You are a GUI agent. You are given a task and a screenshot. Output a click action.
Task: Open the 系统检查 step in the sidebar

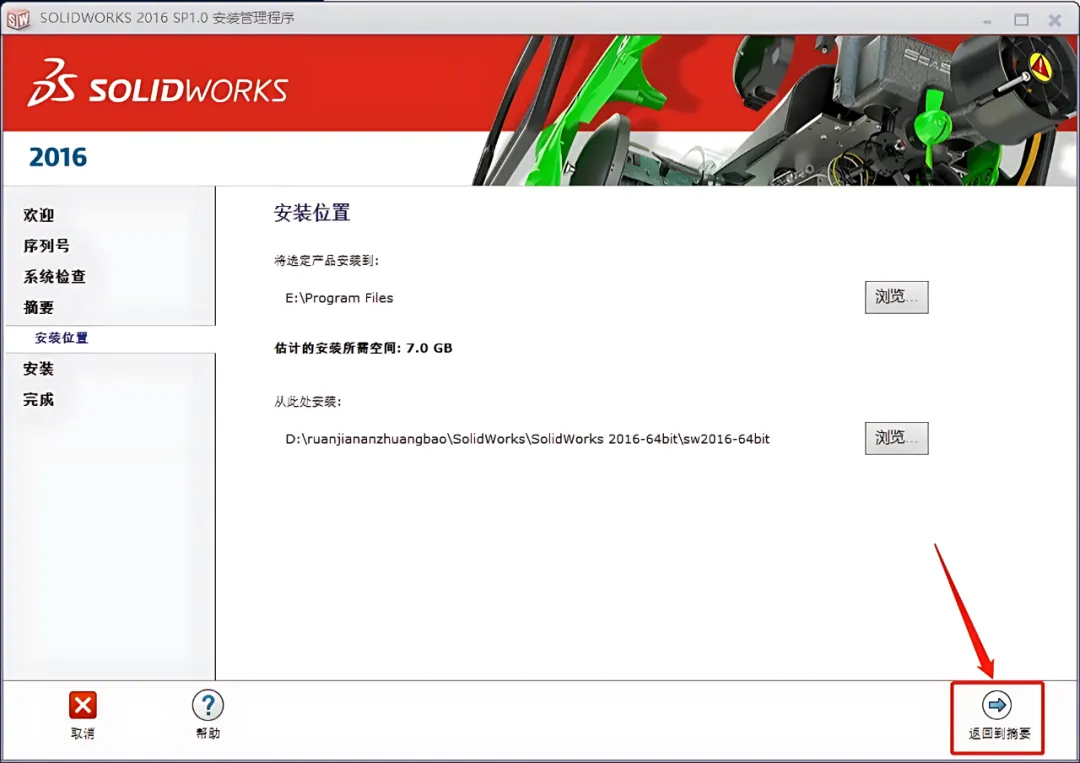(54, 277)
